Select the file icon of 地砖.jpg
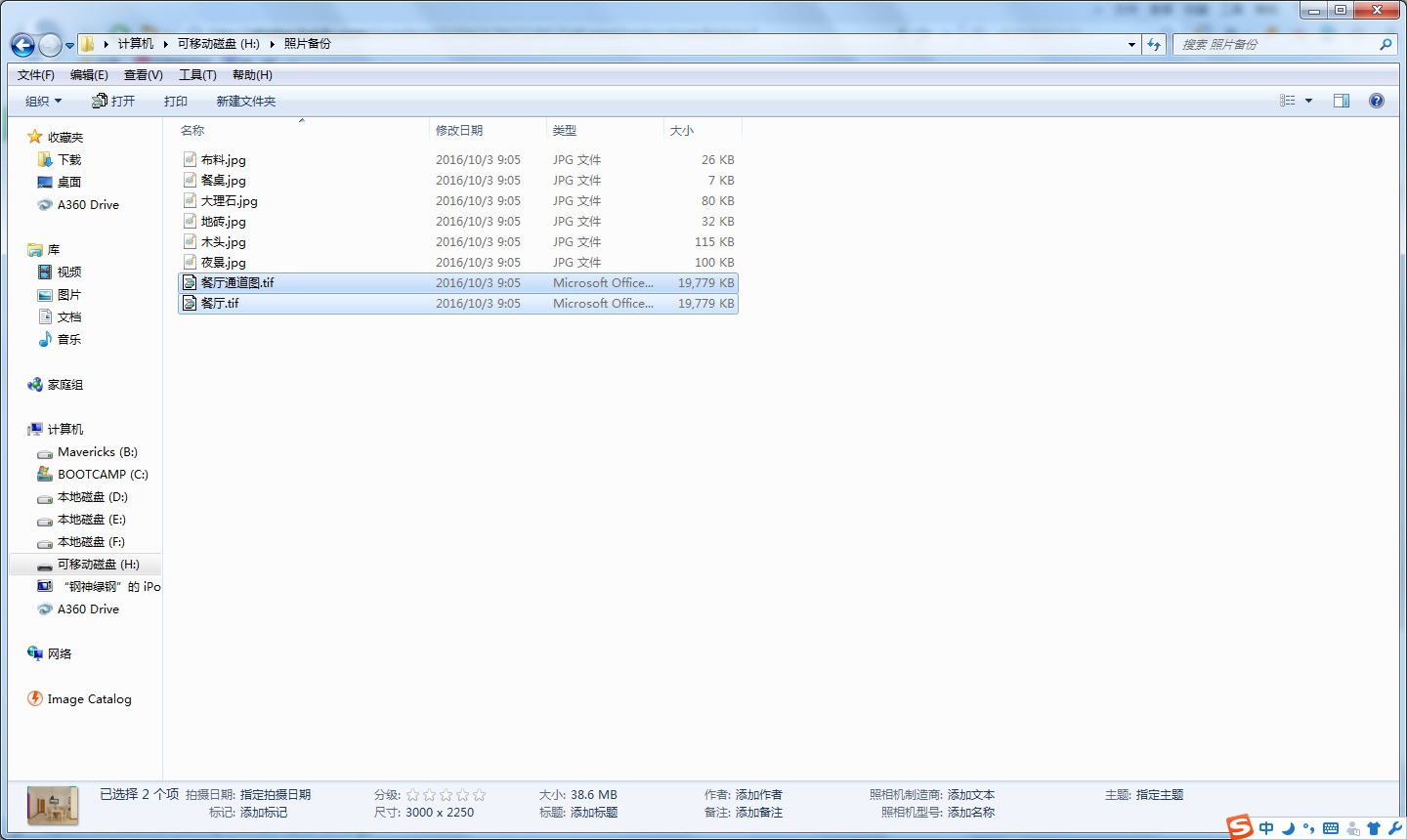Screen dimensions: 1407x840 pyautogui.click(x=191, y=221)
